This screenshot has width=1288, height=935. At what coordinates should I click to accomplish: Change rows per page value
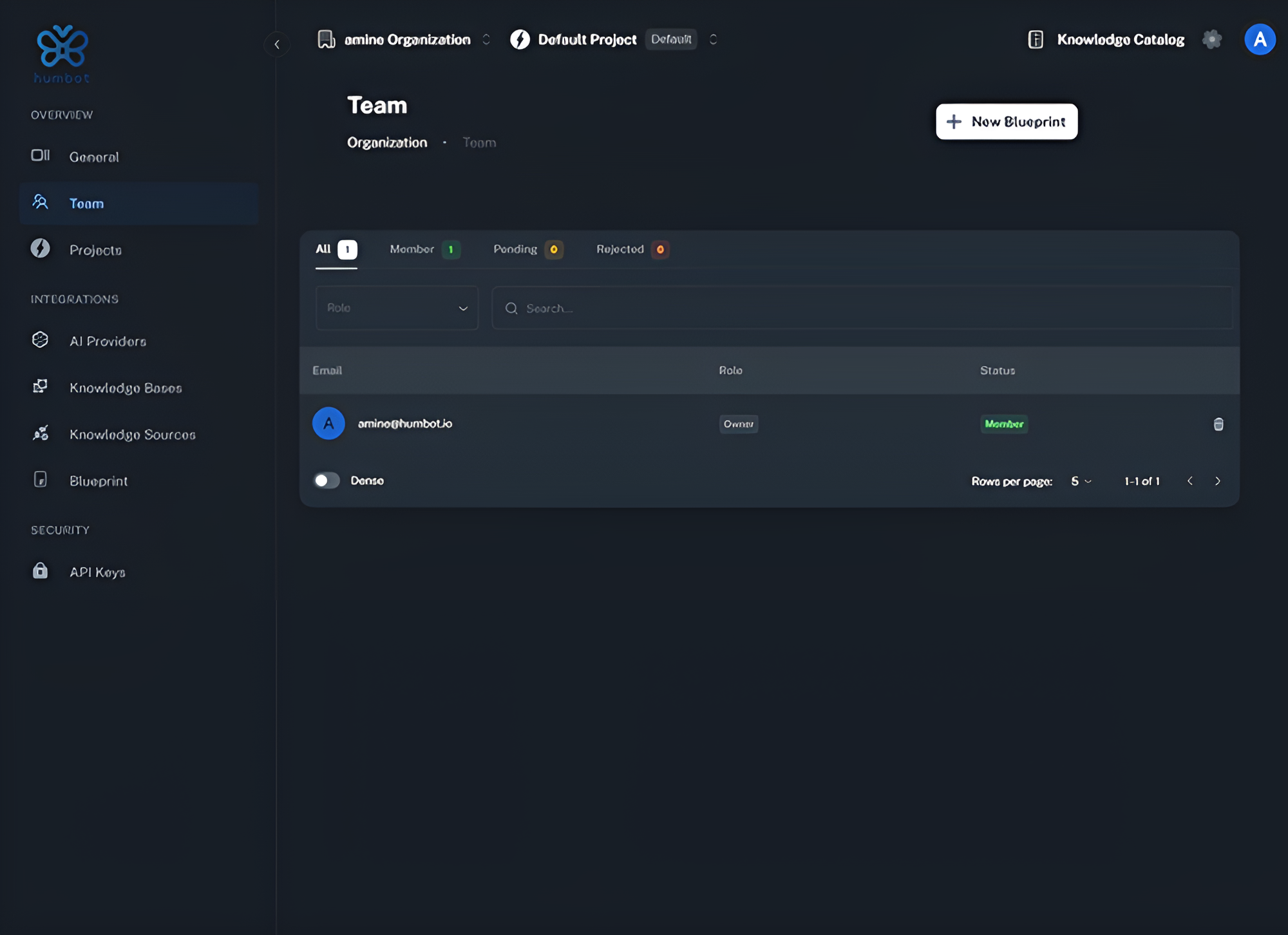pos(1081,481)
